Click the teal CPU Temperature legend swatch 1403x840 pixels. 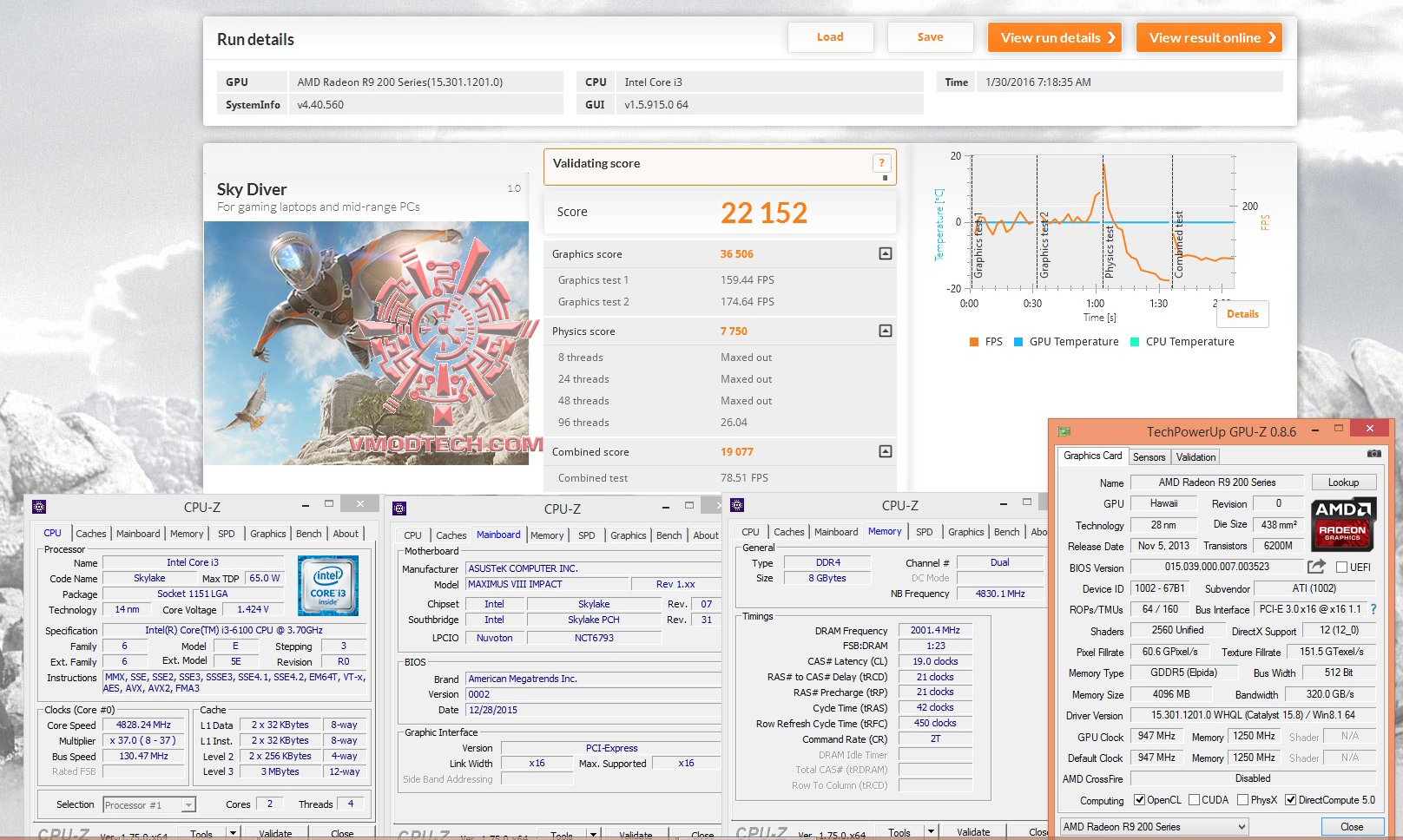click(1135, 342)
